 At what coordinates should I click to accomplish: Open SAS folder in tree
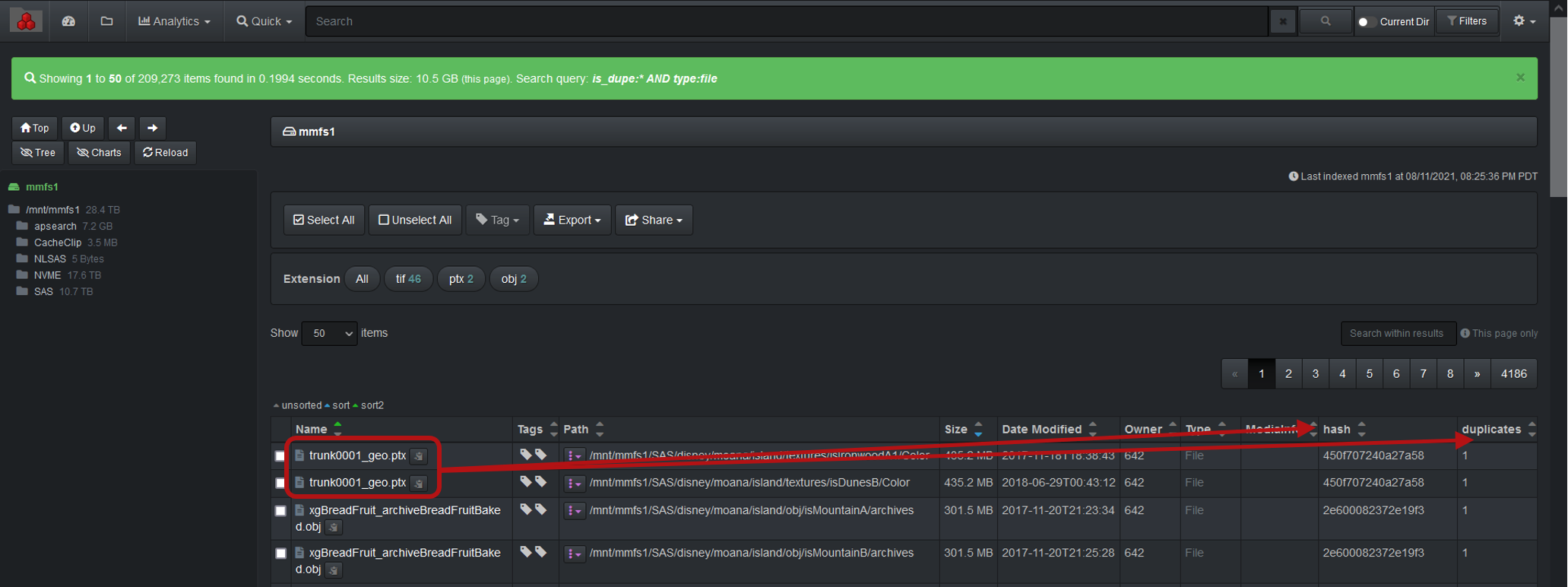[43, 291]
